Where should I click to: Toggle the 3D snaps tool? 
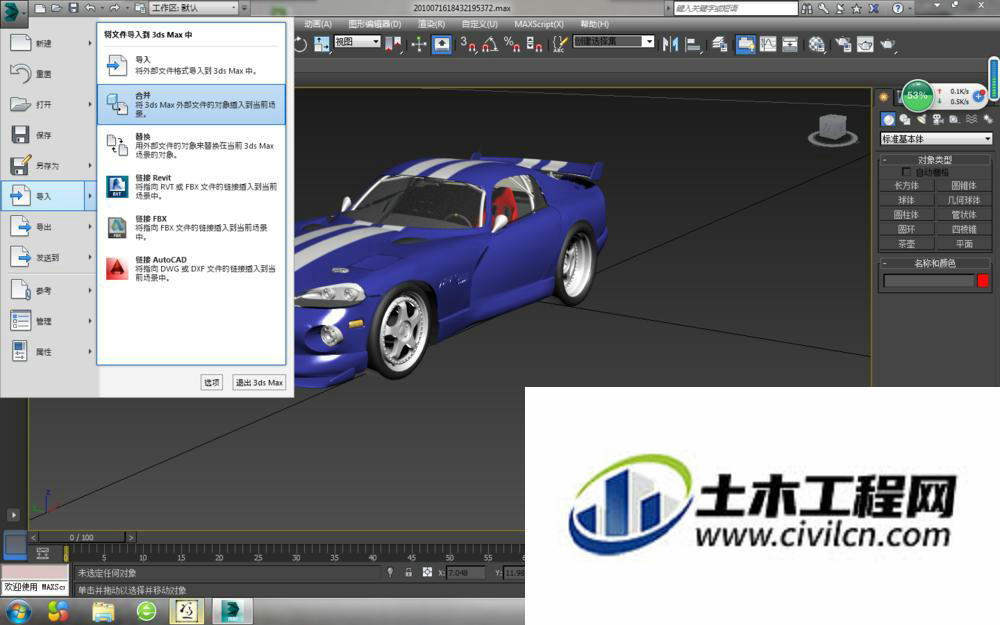[467, 44]
